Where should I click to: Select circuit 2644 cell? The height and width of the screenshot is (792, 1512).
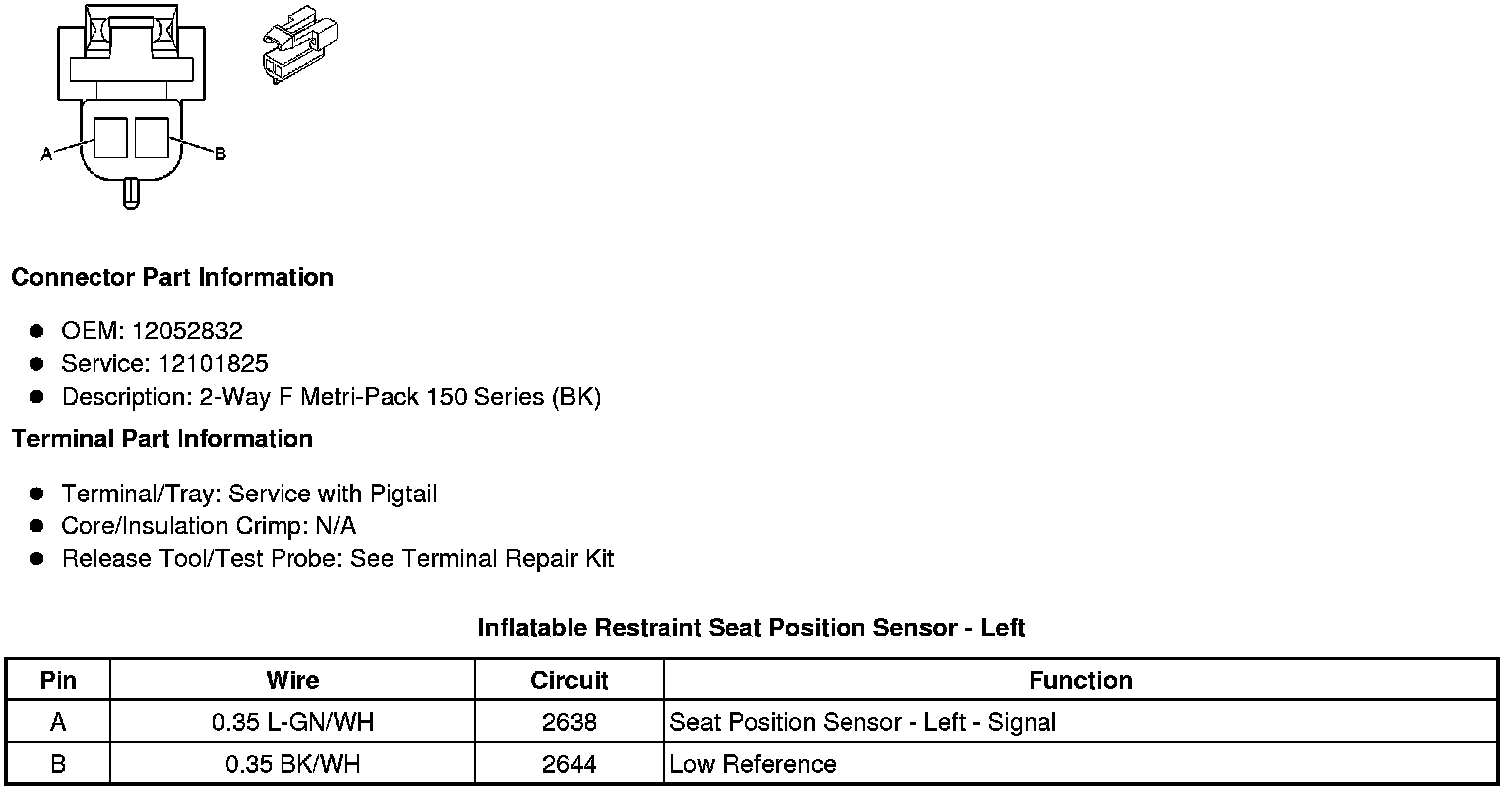pyautogui.click(x=569, y=764)
